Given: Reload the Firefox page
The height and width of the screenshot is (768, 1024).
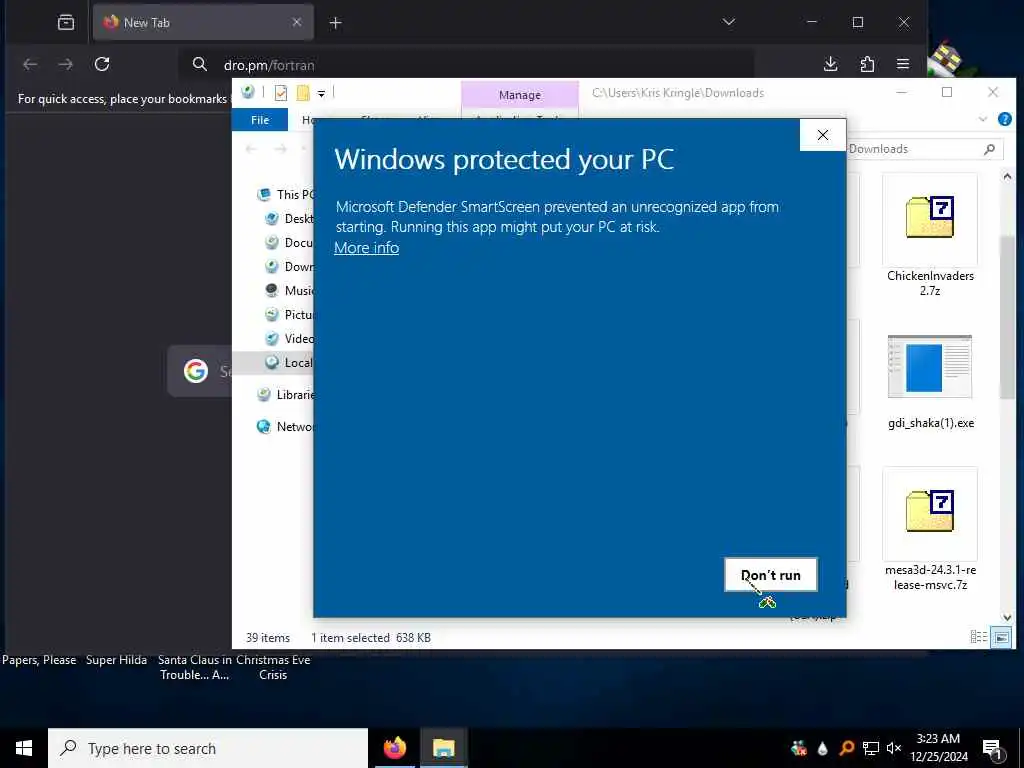Looking at the screenshot, I should point(102,64).
